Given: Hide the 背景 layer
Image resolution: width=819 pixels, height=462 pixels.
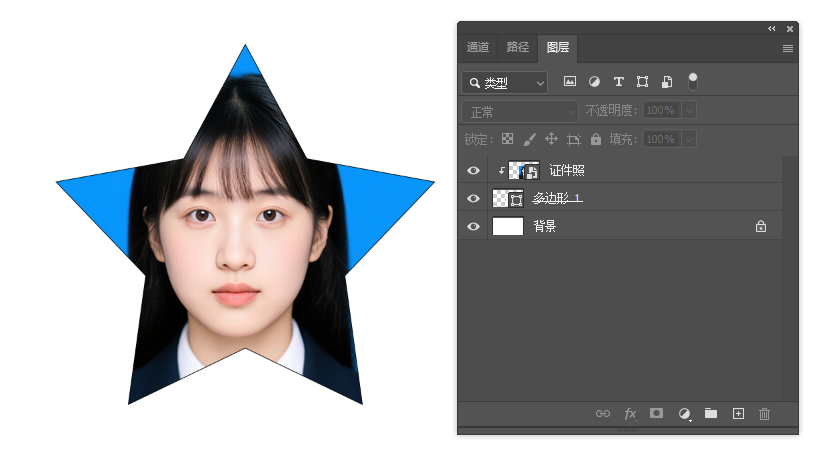Looking at the screenshot, I should (474, 227).
